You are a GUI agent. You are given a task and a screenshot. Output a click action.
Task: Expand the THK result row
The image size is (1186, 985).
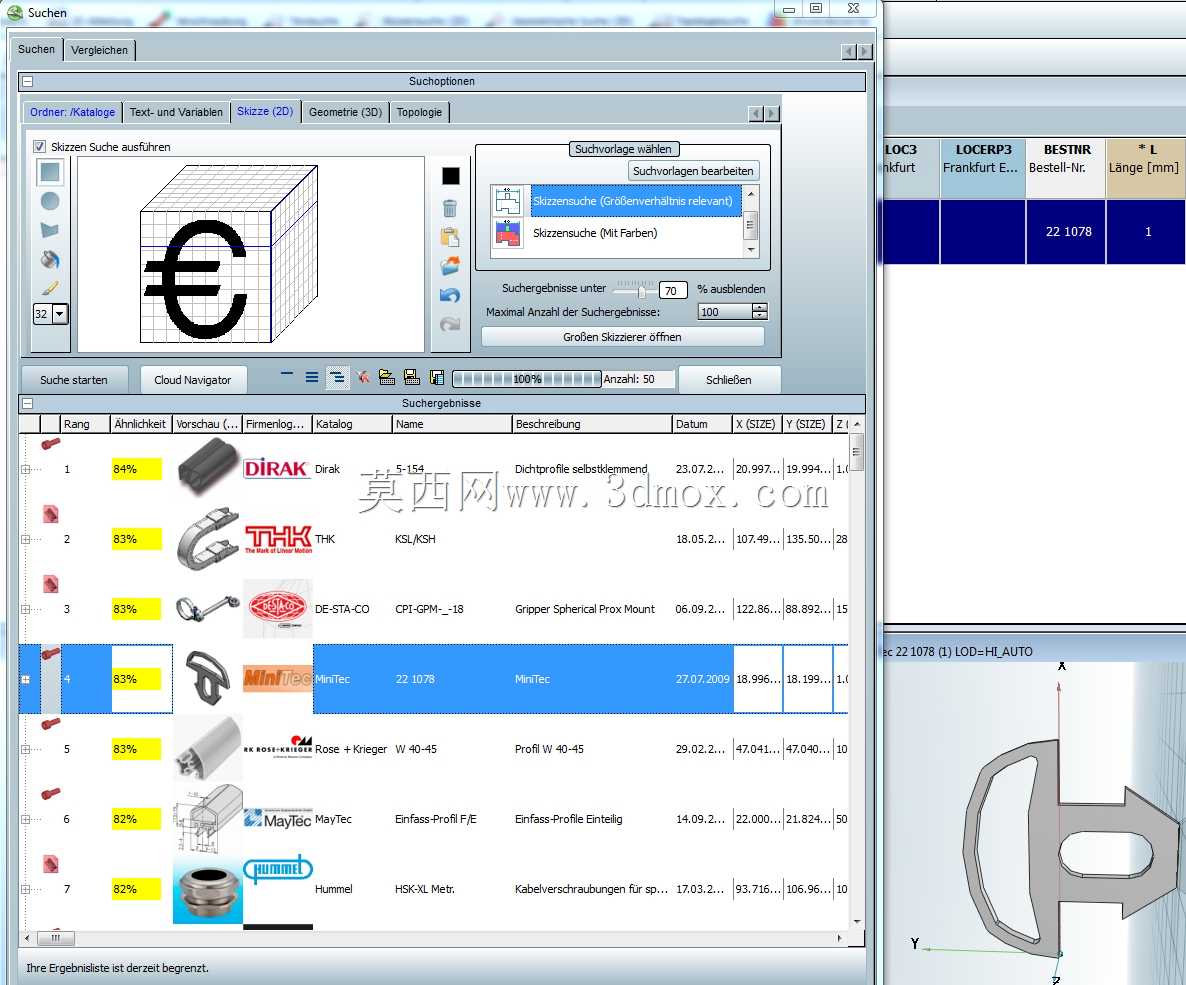pos(25,539)
